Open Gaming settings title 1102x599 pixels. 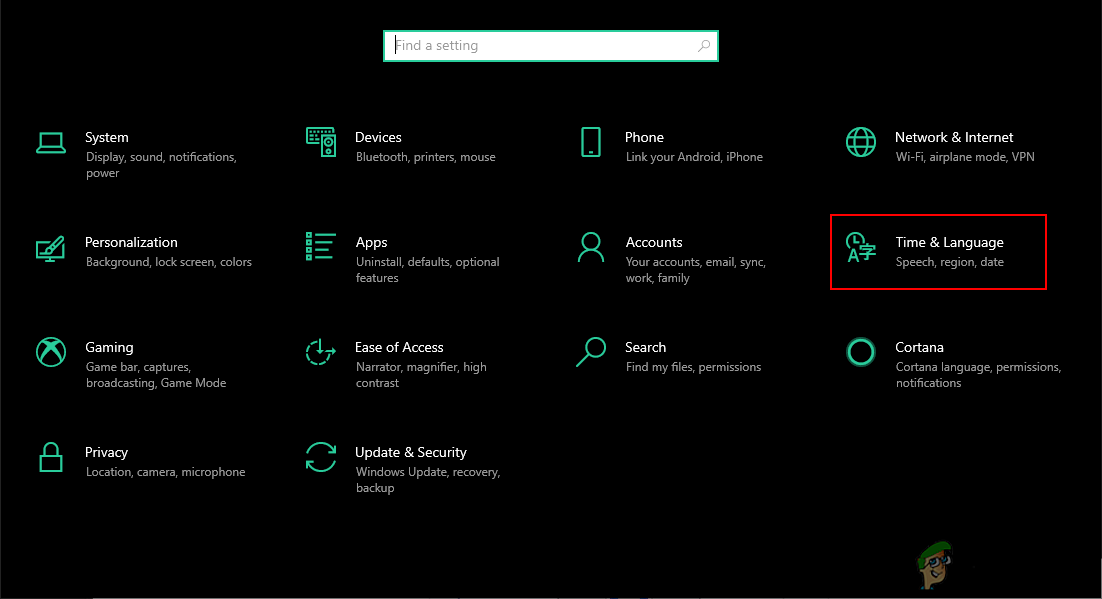tap(109, 347)
